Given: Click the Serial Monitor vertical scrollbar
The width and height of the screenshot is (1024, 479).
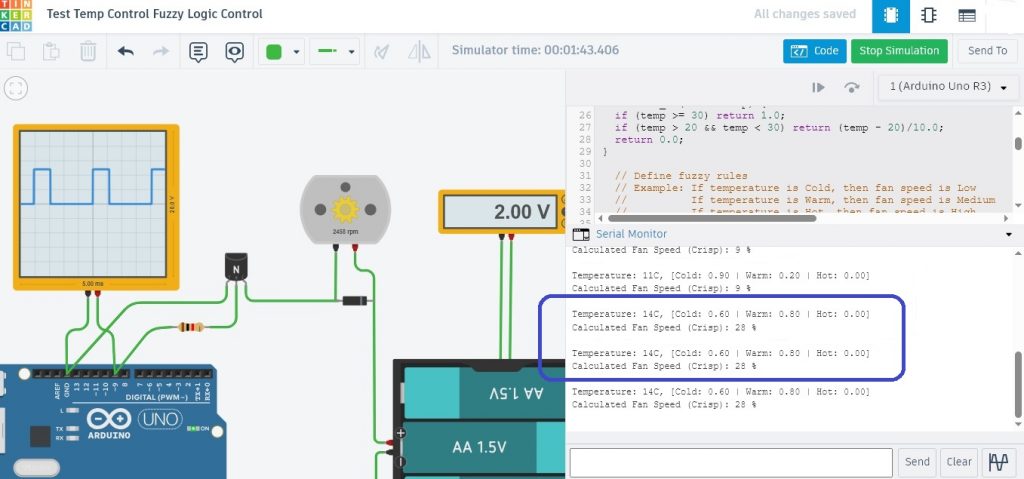Looking at the screenshot, I should (1017, 384).
